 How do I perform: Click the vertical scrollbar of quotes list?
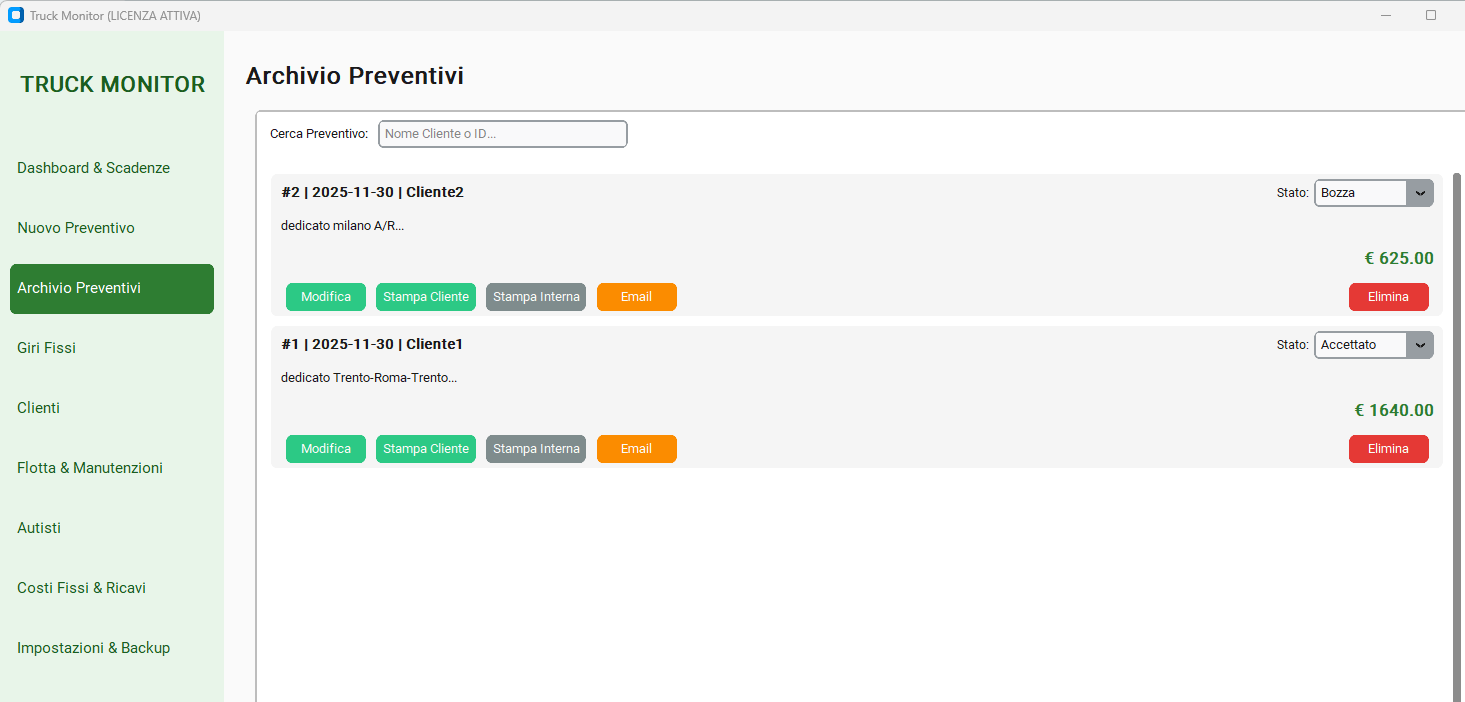1456,430
